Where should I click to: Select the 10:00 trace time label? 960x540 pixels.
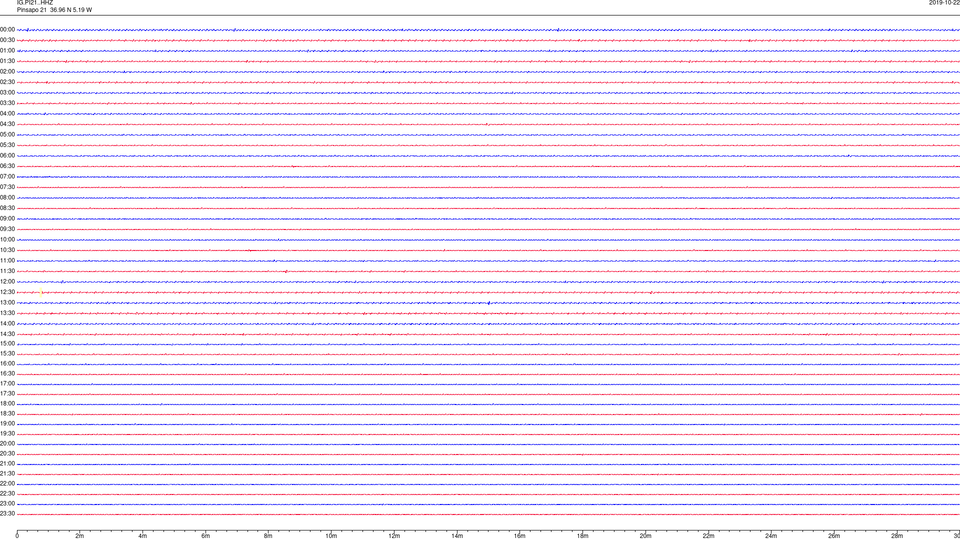coord(7,239)
